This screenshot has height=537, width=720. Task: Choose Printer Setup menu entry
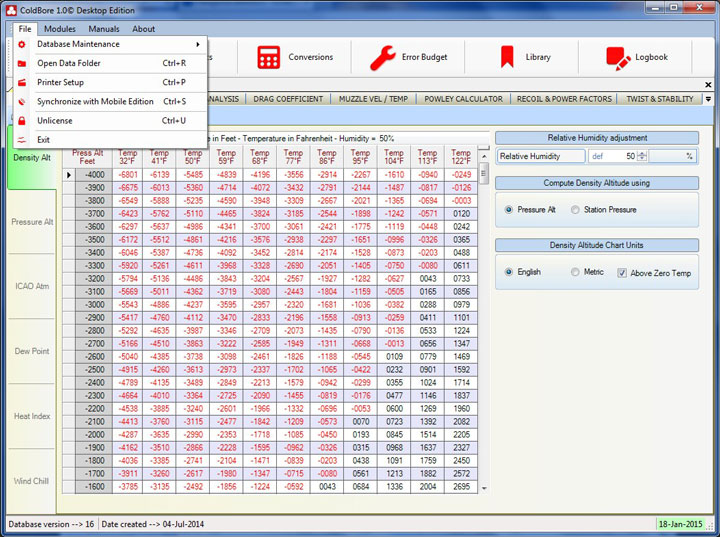111,83
